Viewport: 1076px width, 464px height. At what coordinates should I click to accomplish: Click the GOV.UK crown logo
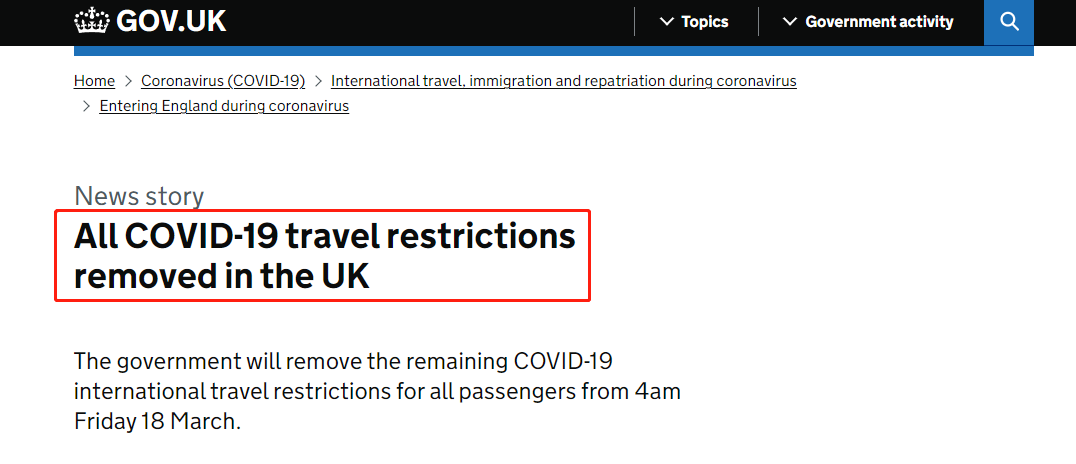(92, 20)
